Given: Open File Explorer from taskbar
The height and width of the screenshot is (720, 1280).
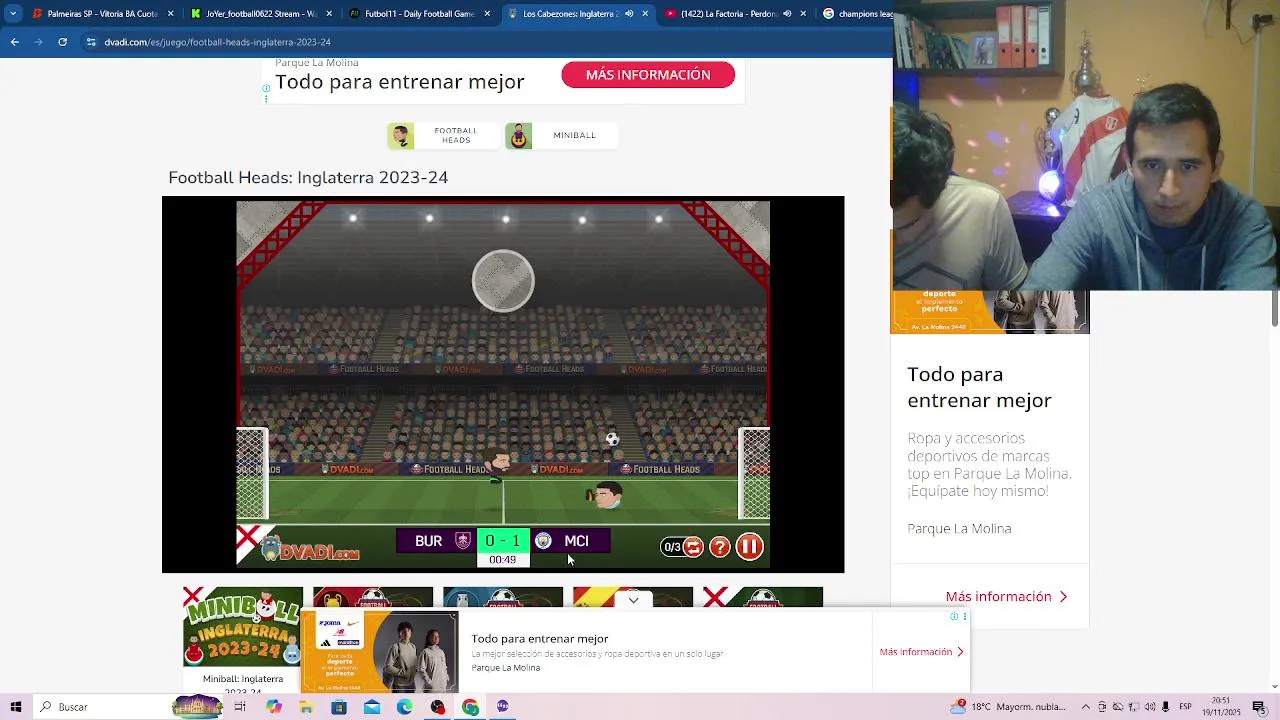Looking at the screenshot, I should (x=306, y=707).
